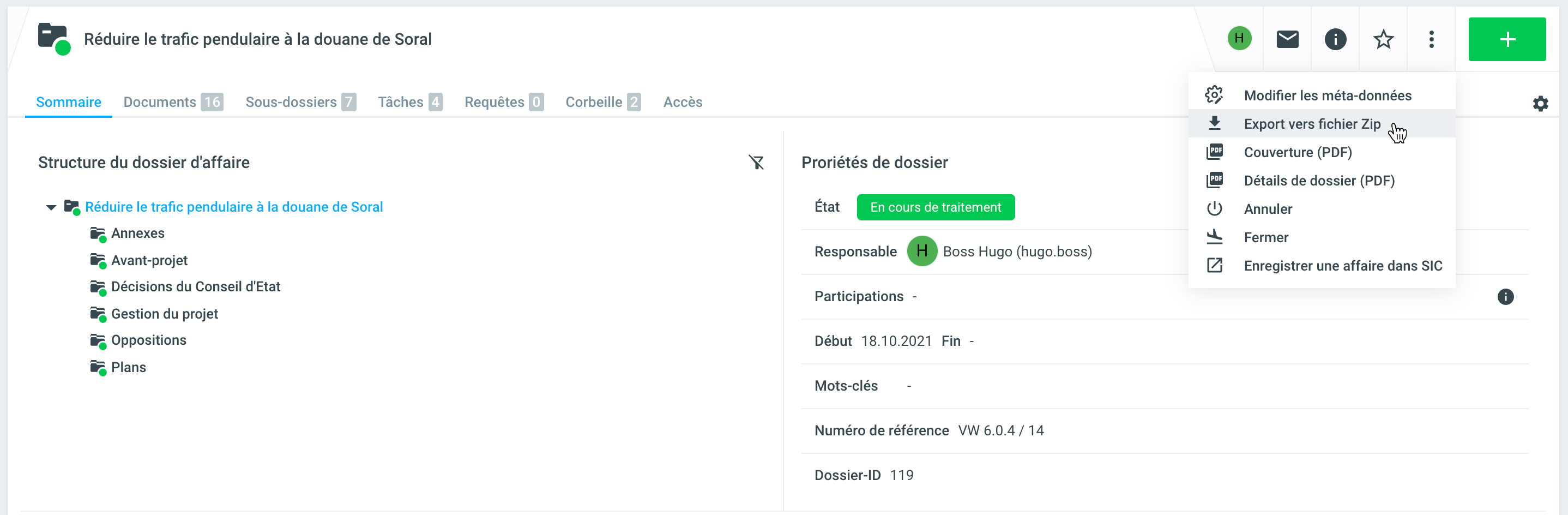Open the dossier info icon in header
This screenshot has width=1568, height=515.
click(1335, 40)
